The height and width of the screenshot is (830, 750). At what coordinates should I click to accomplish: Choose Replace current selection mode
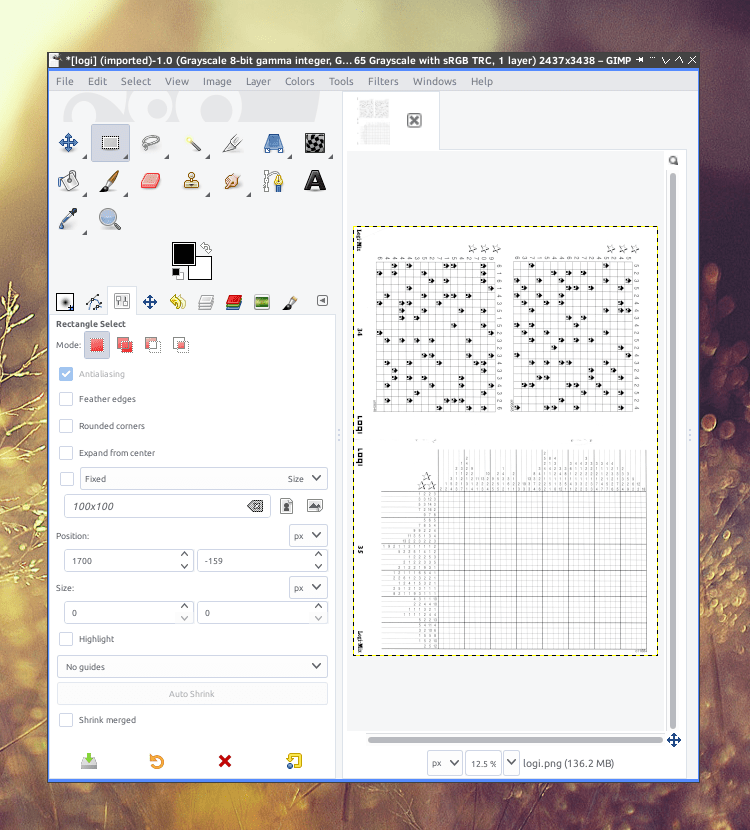[x=97, y=345]
